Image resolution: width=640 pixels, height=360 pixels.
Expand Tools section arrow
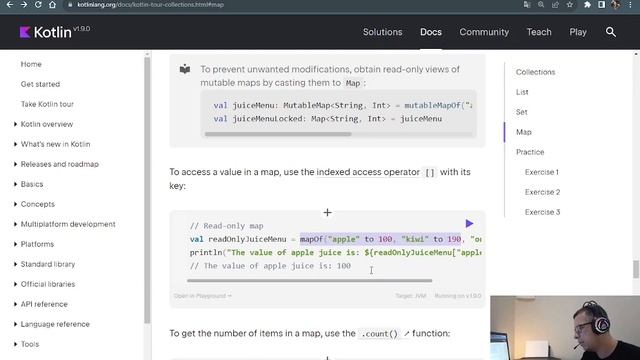(x=16, y=344)
